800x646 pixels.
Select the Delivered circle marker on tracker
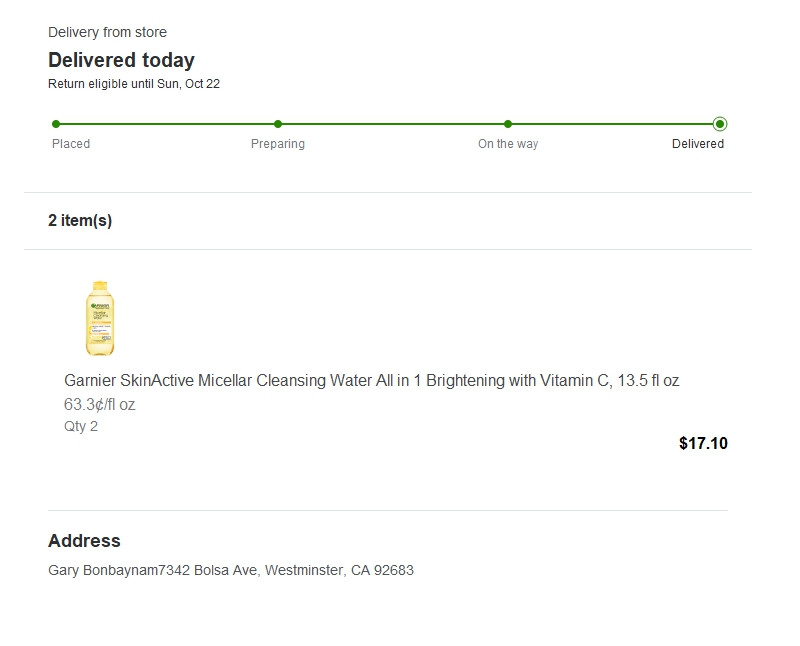(720, 124)
